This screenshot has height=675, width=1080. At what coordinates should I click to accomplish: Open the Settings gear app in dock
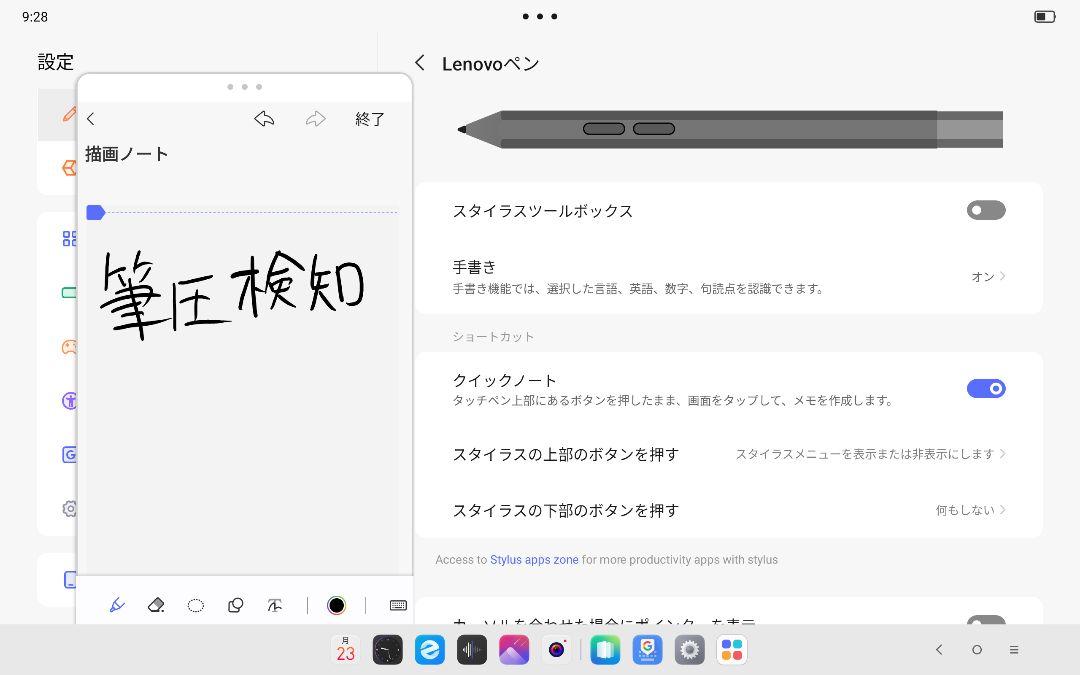[689, 650]
